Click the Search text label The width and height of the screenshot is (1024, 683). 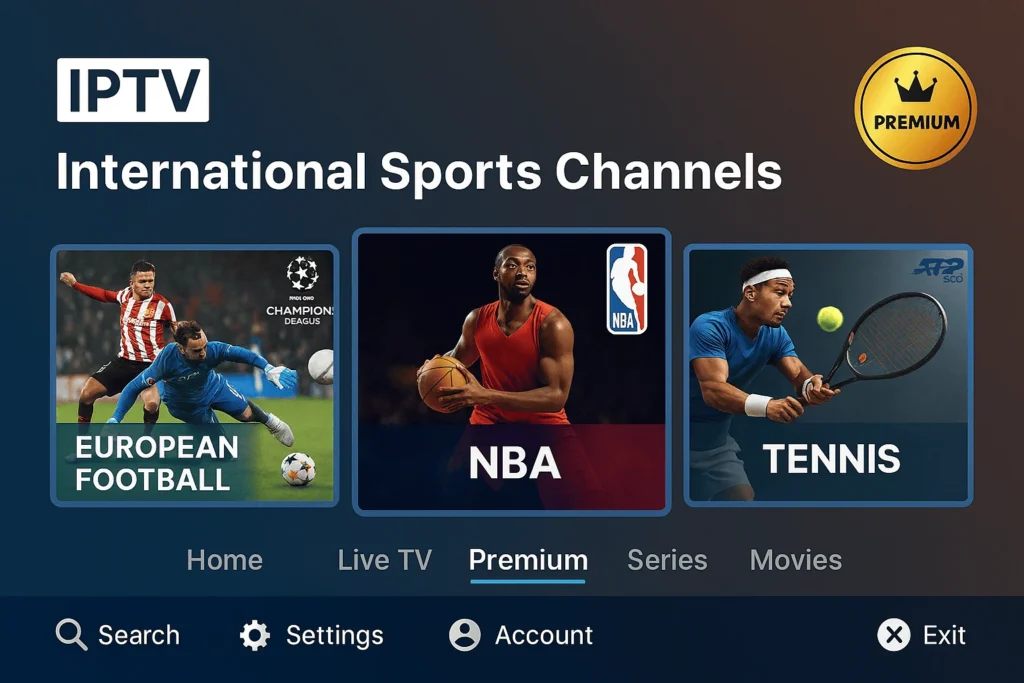(x=138, y=635)
